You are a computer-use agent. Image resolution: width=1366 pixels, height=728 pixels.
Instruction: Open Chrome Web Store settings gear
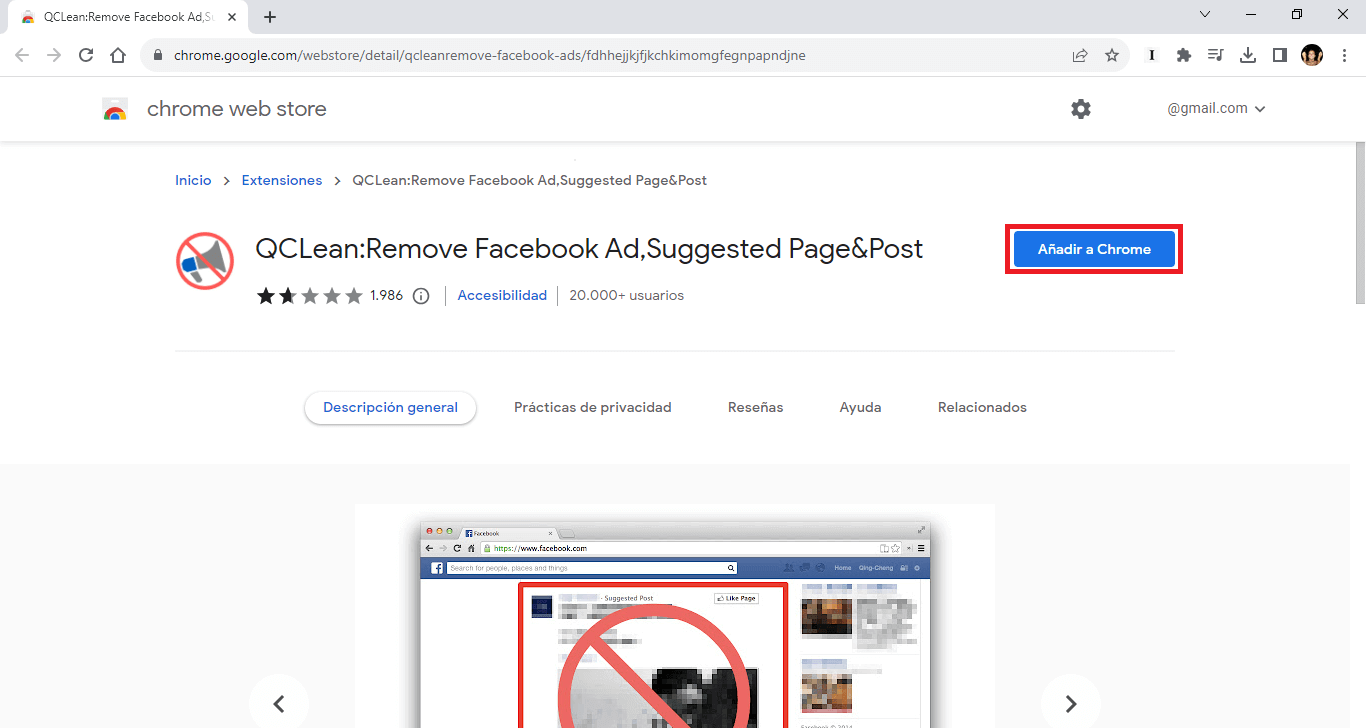[x=1081, y=109]
